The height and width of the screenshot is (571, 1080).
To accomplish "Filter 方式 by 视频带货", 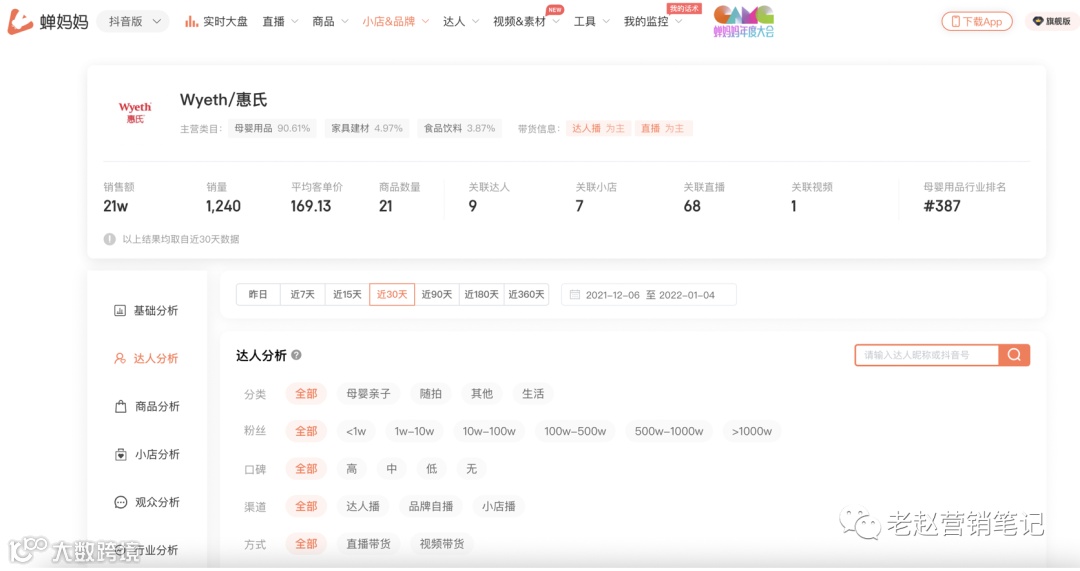I will click(442, 544).
